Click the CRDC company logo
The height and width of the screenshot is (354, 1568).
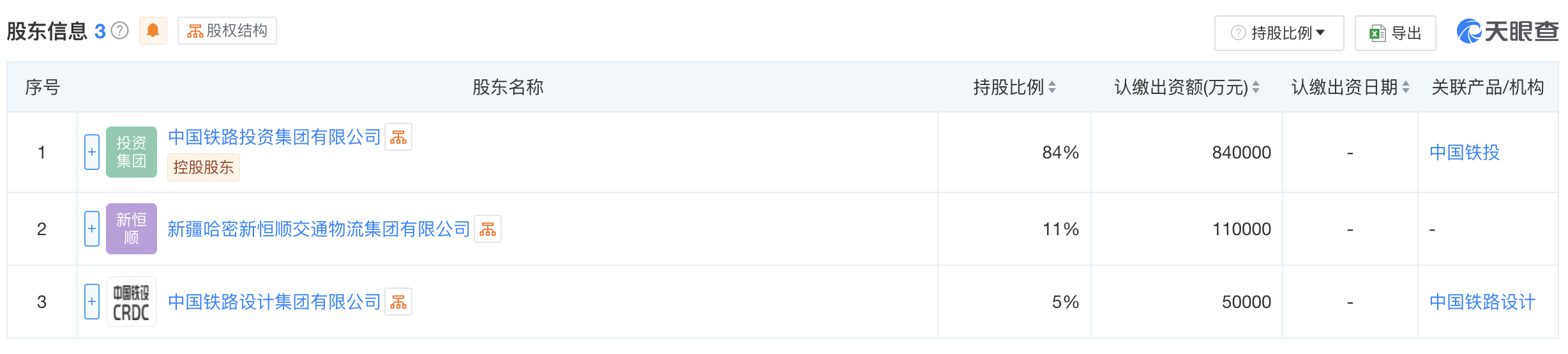(x=132, y=302)
